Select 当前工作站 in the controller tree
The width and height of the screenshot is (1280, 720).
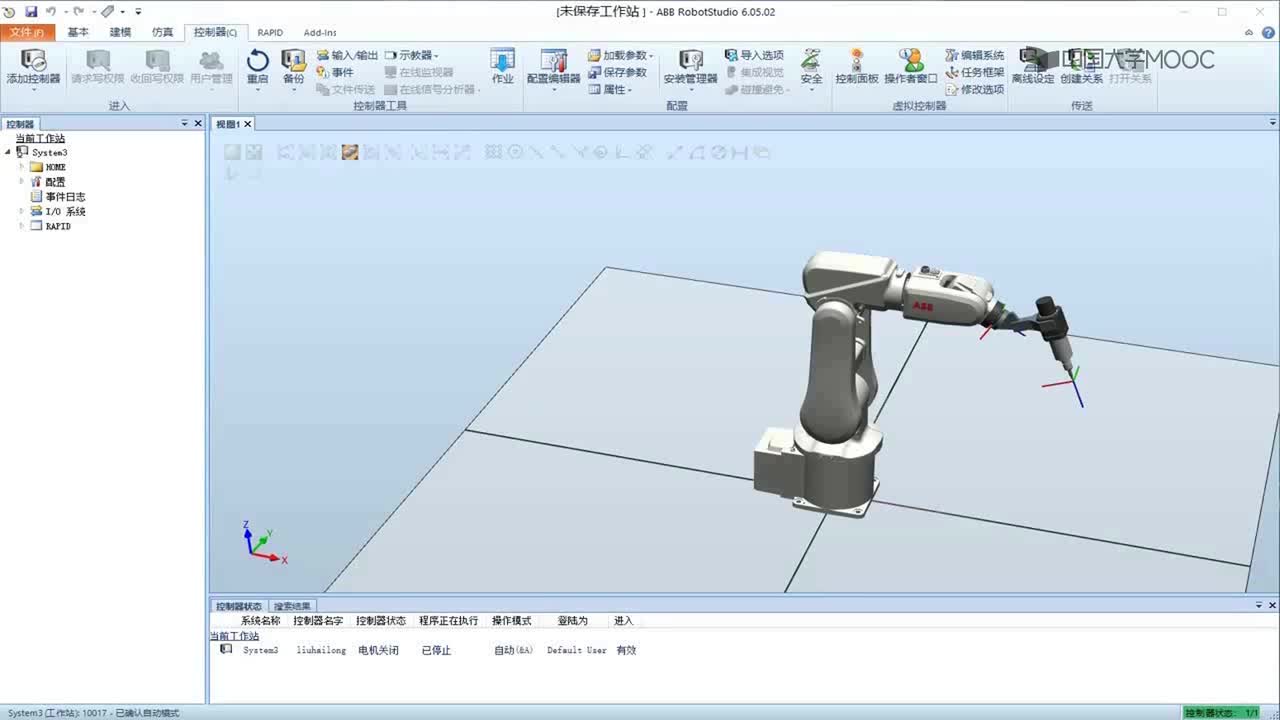point(40,138)
